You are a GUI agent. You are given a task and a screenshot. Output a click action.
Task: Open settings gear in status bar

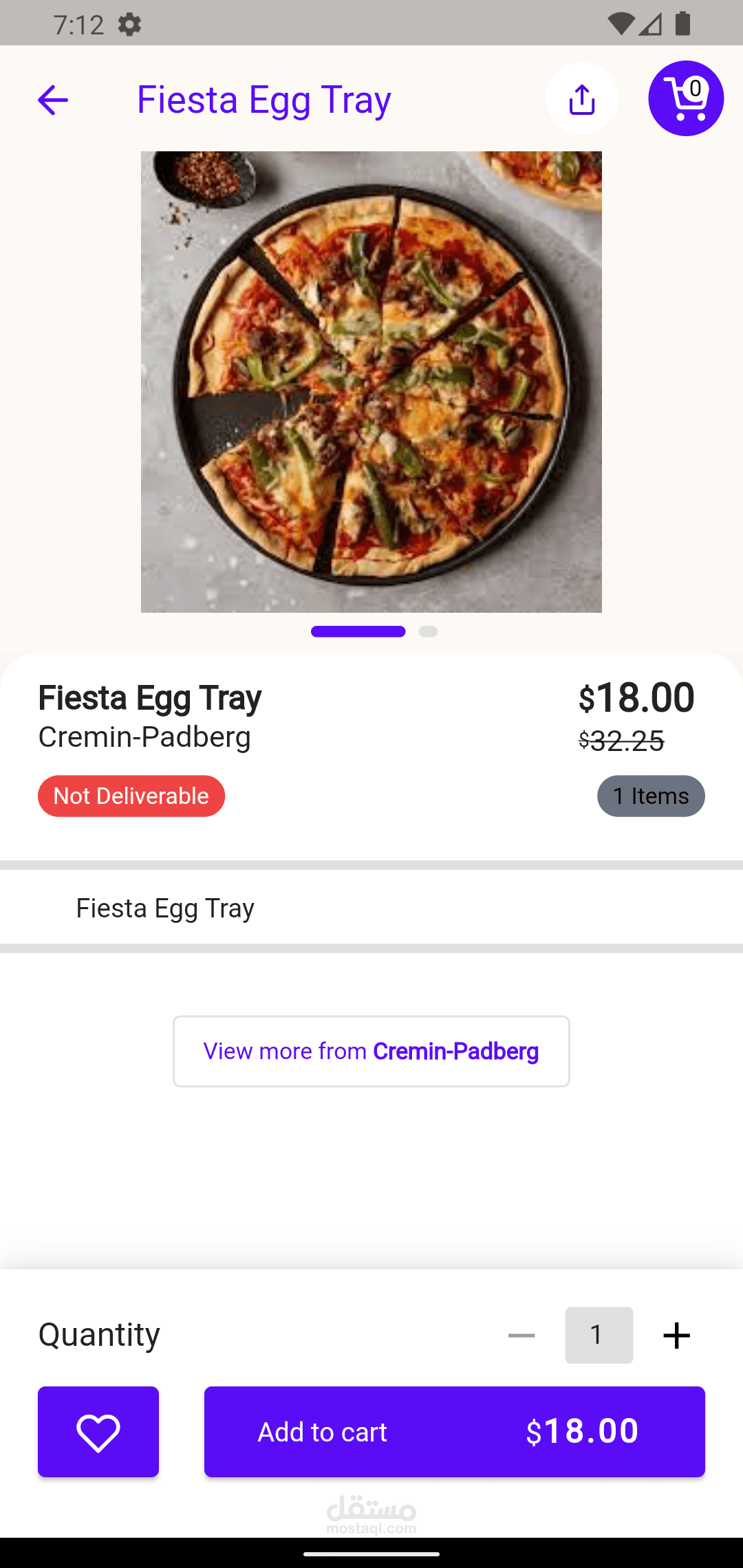[x=129, y=25]
